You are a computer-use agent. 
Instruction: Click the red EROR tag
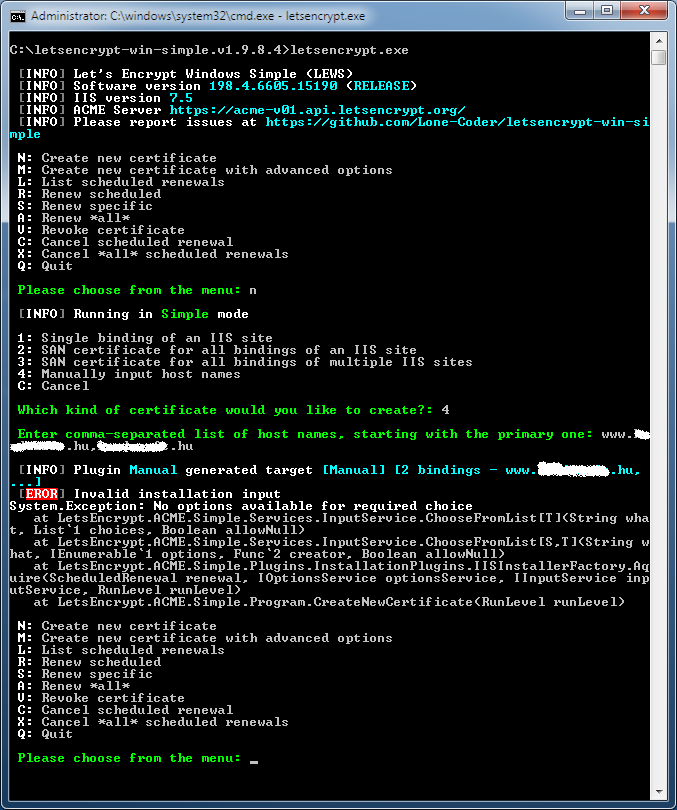point(41,494)
